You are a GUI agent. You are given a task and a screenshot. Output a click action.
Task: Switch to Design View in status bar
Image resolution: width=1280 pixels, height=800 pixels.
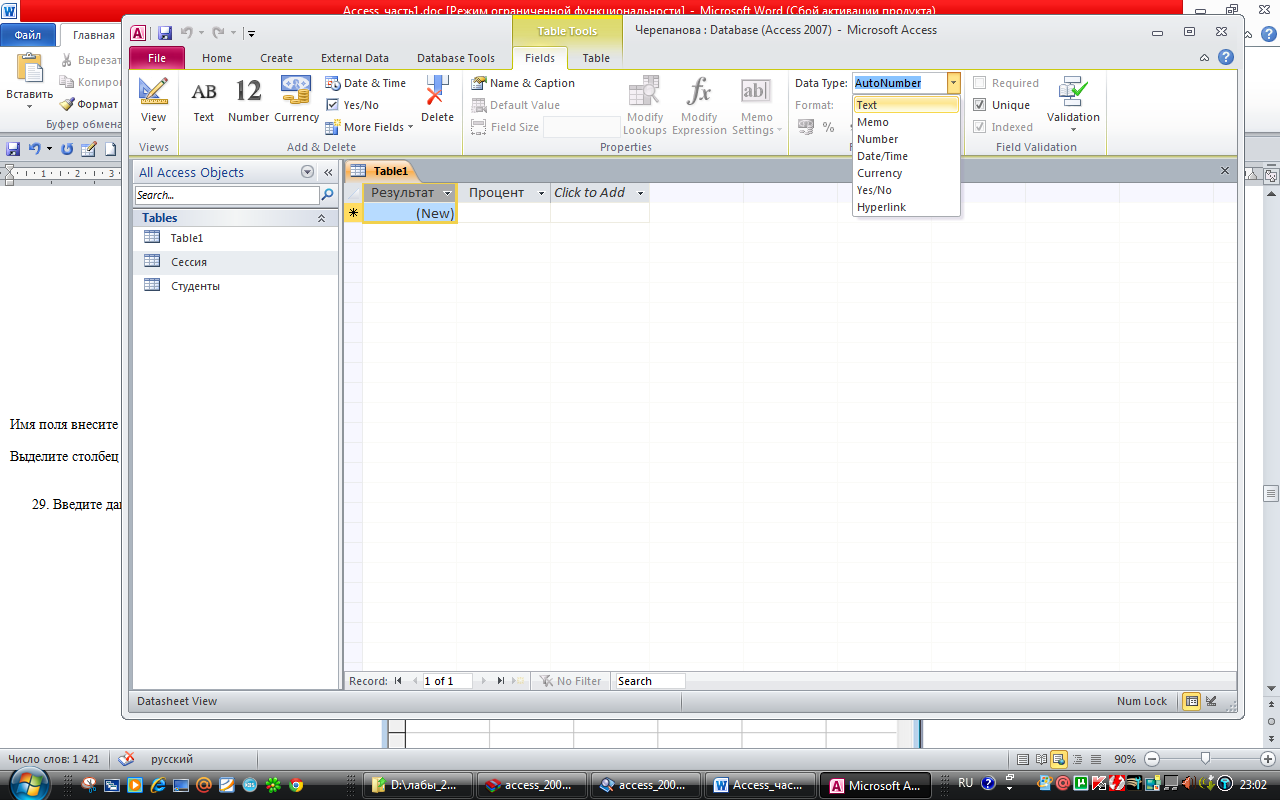click(x=1211, y=701)
